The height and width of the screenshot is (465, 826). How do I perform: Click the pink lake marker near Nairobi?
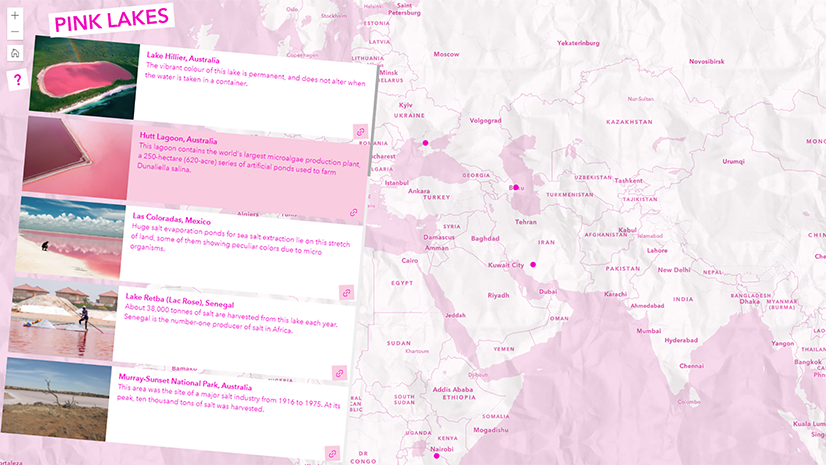tap(436, 456)
